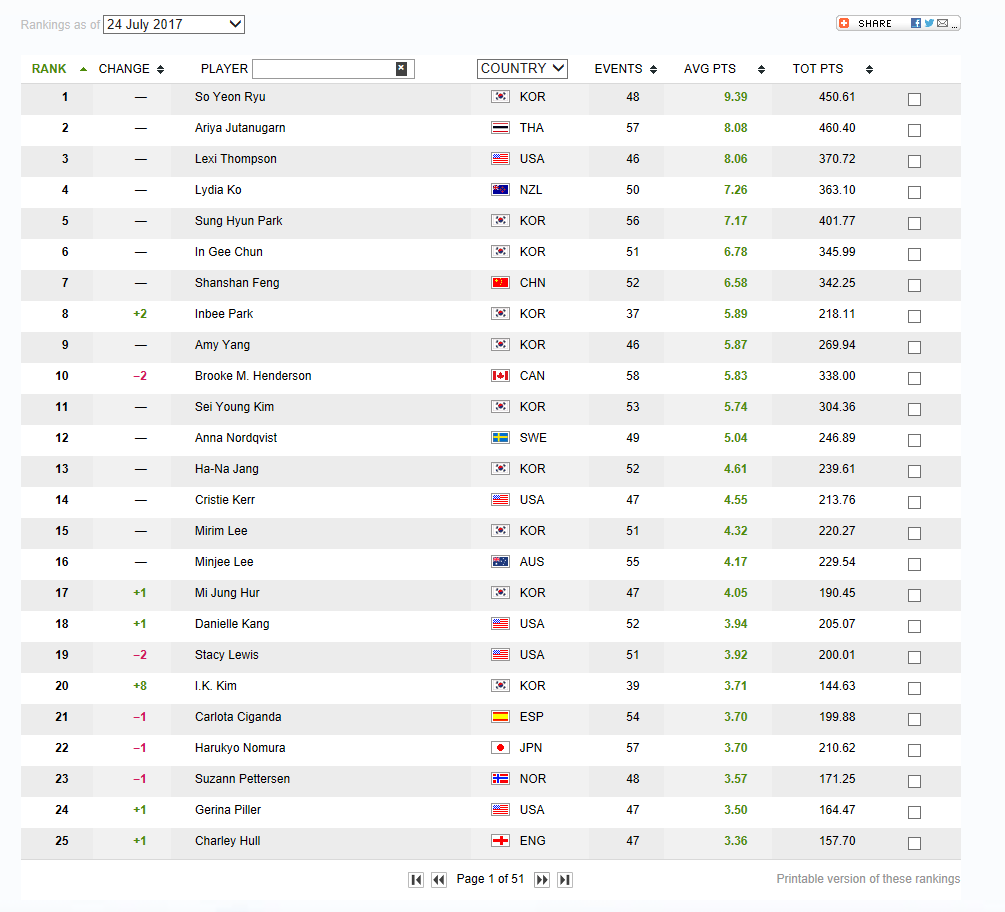Open the Country filter dropdown
1005x912 pixels.
522,69
